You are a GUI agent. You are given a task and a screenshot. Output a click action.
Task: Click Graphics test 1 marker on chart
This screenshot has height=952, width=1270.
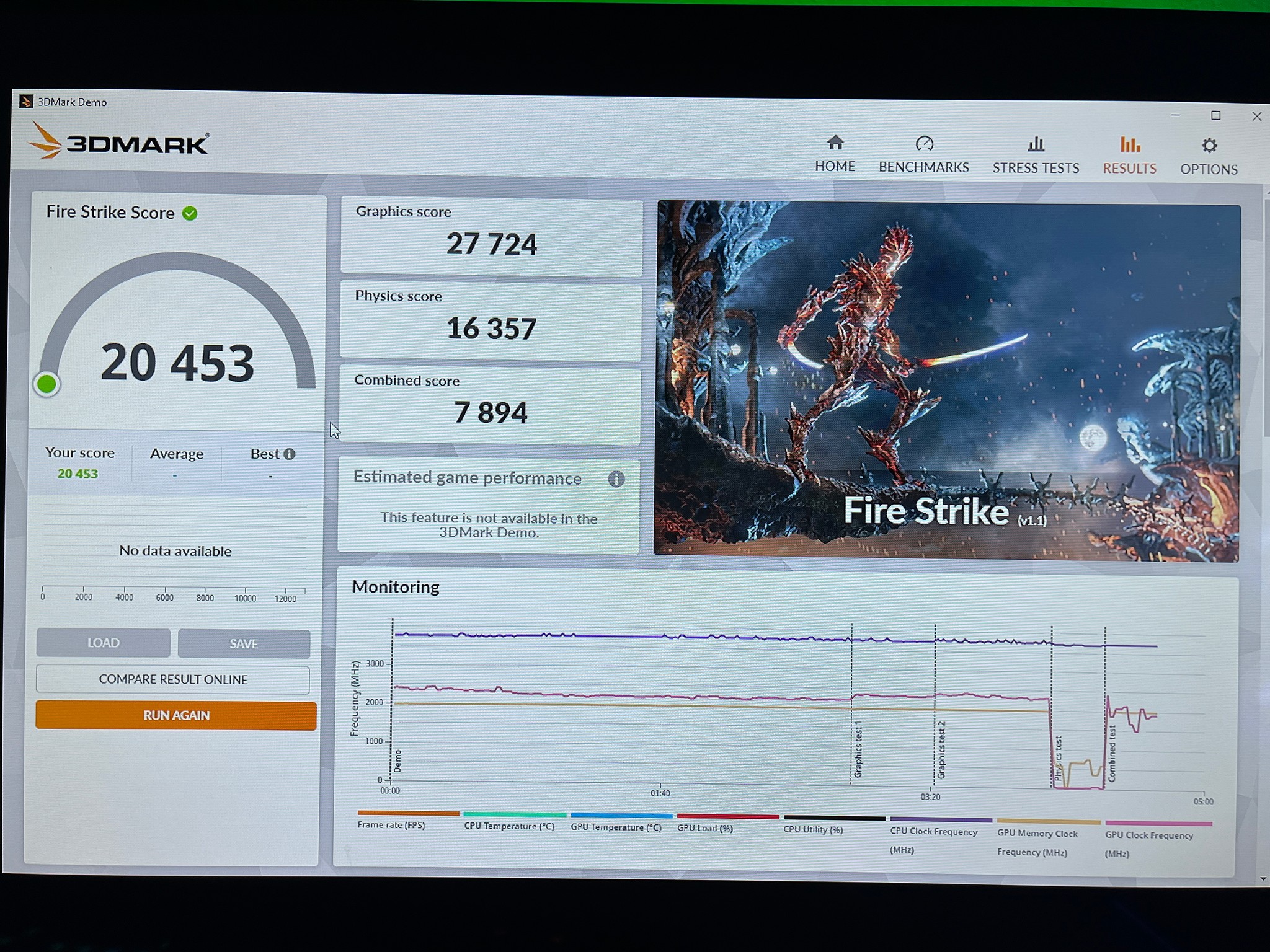(858, 749)
